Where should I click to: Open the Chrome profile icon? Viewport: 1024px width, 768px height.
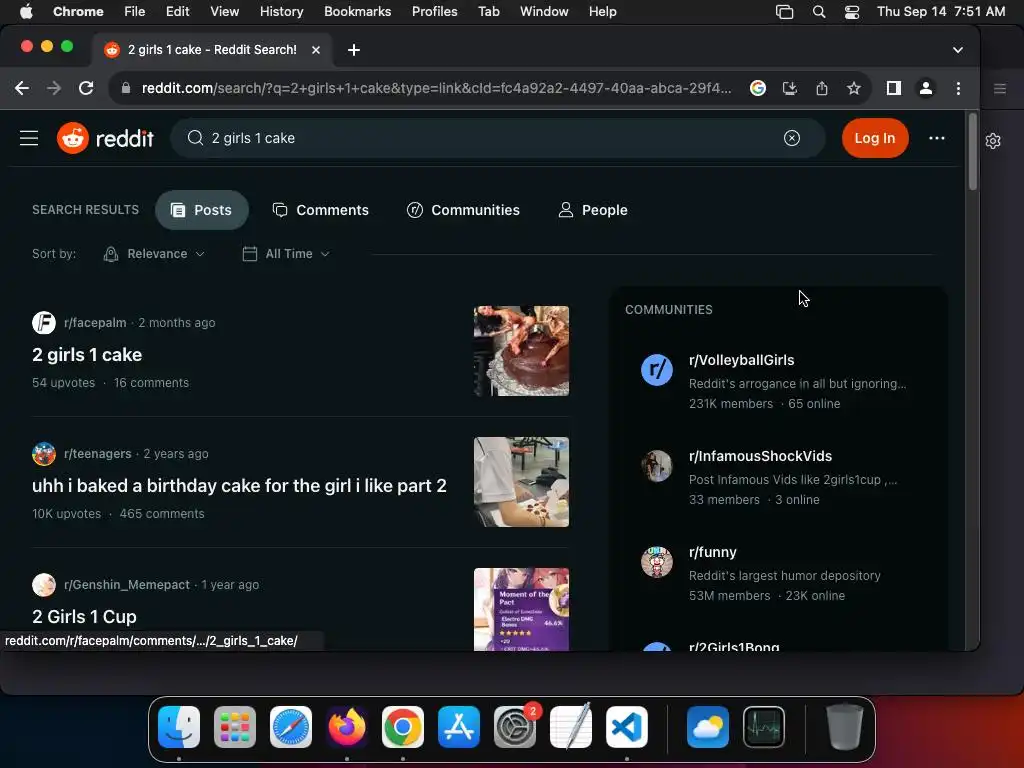pyautogui.click(x=925, y=88)
